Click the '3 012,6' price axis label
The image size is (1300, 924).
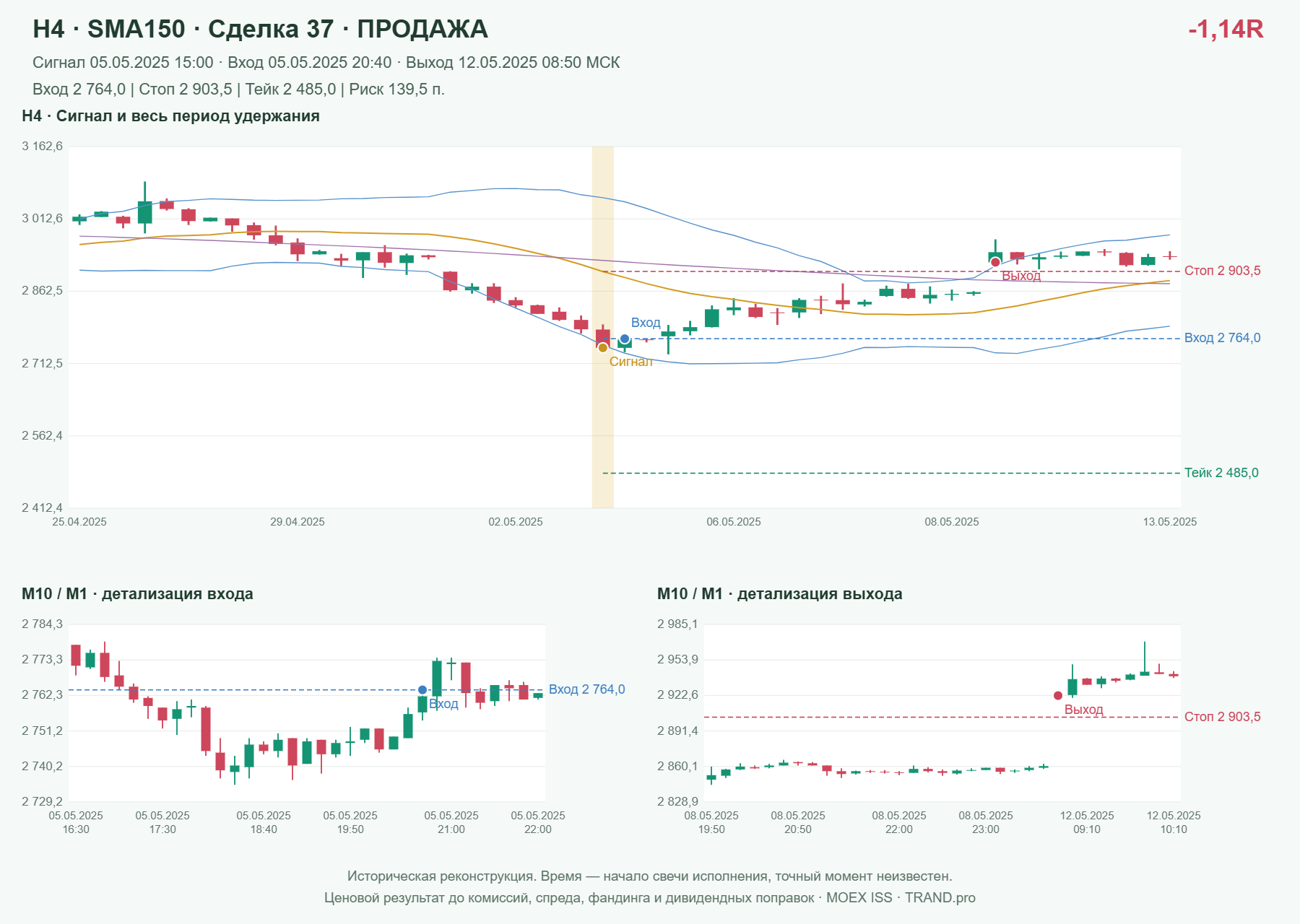point(43,219)
